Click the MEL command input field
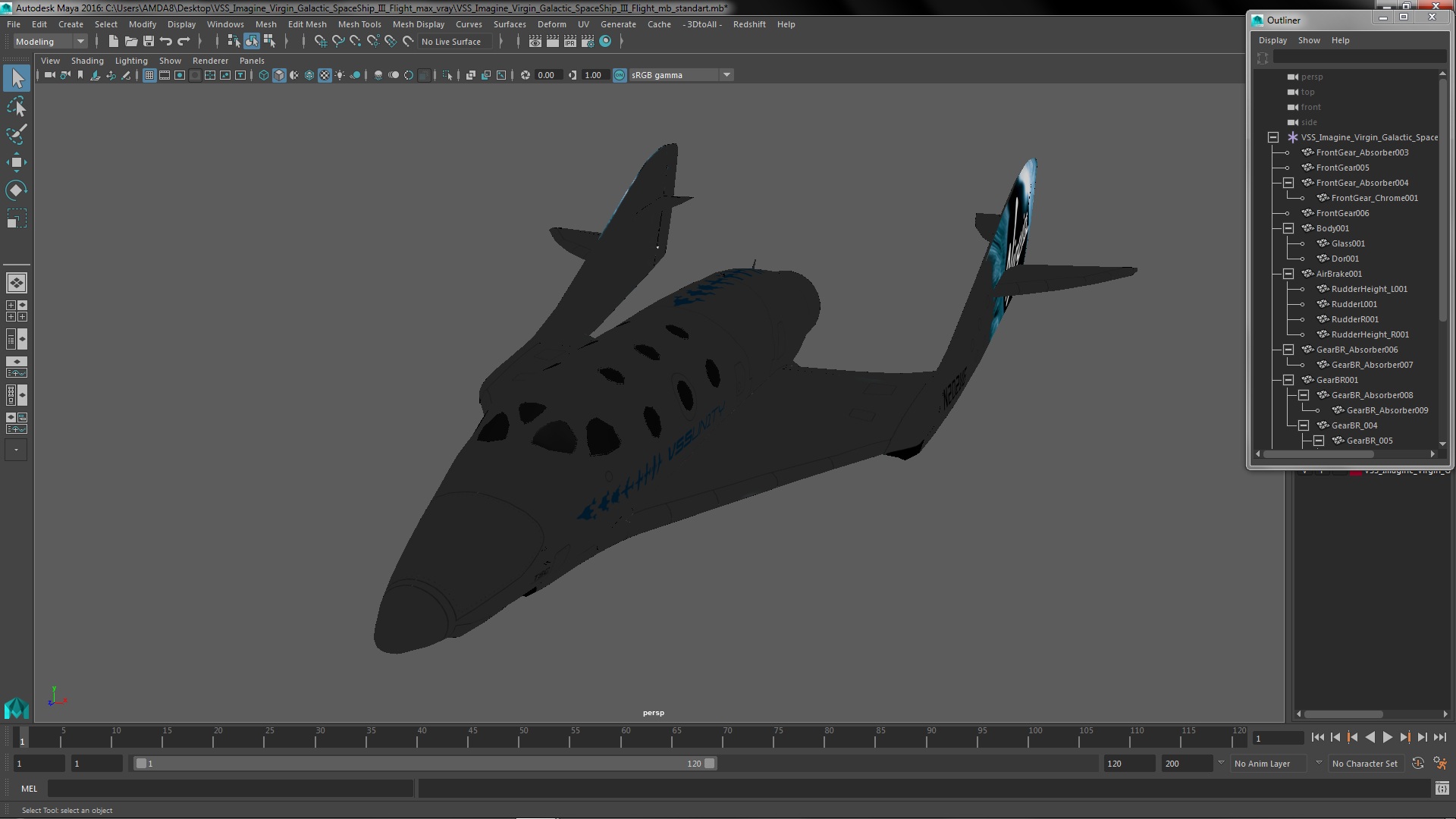Image resolution: width=1456 pixels, height=819 pixels. pyautogui.click(x=231, y=789)
